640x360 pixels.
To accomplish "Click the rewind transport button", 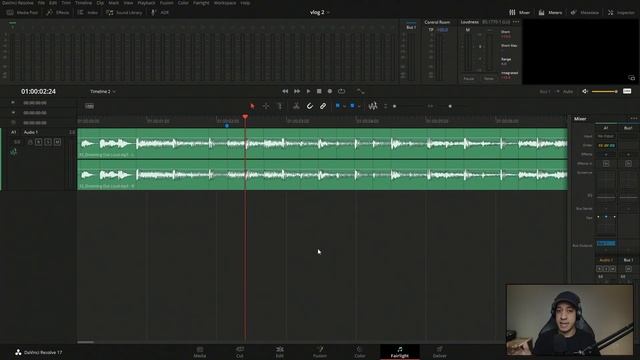I will click(285, 91).
